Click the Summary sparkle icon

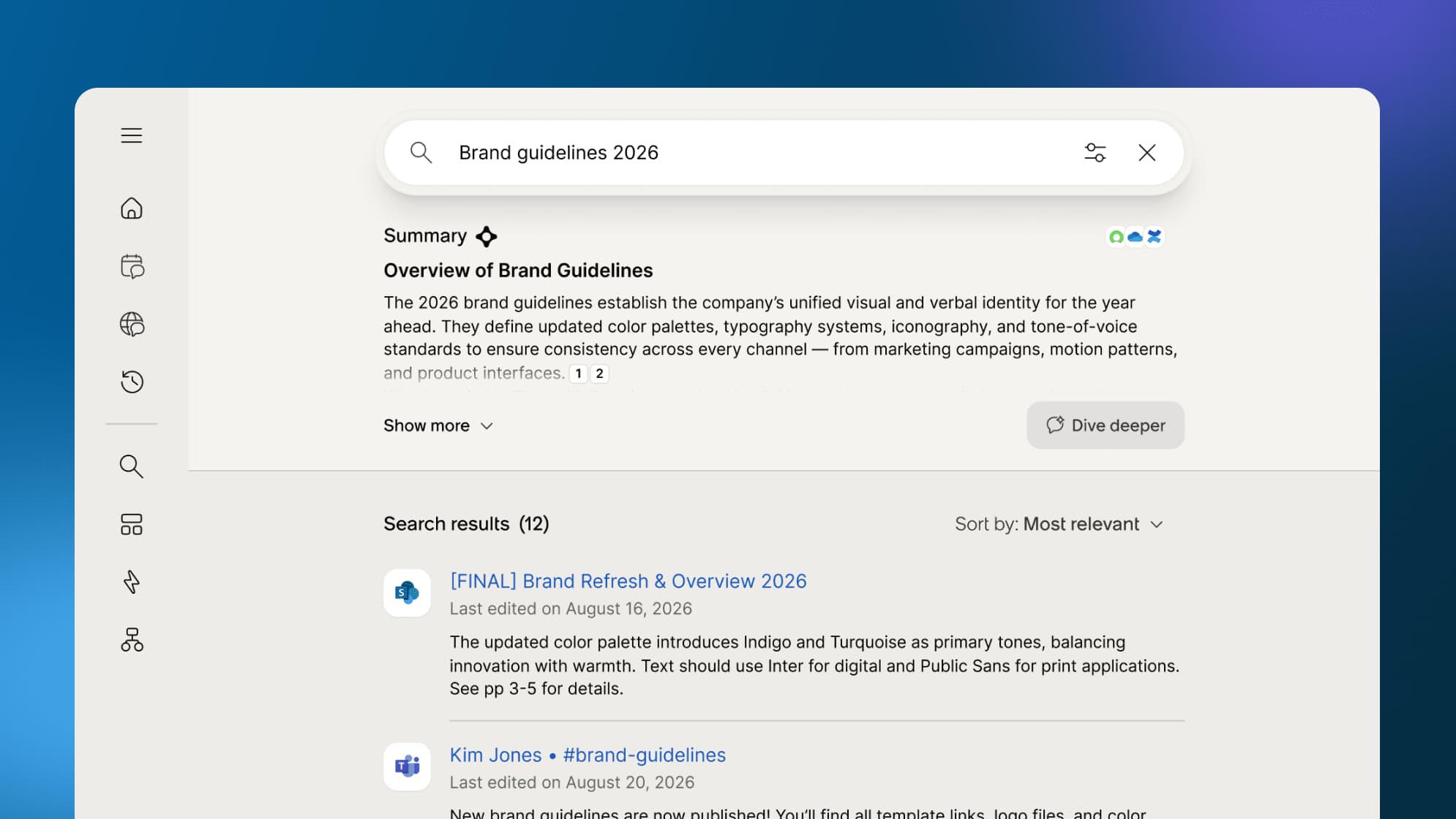coord(487,236)
